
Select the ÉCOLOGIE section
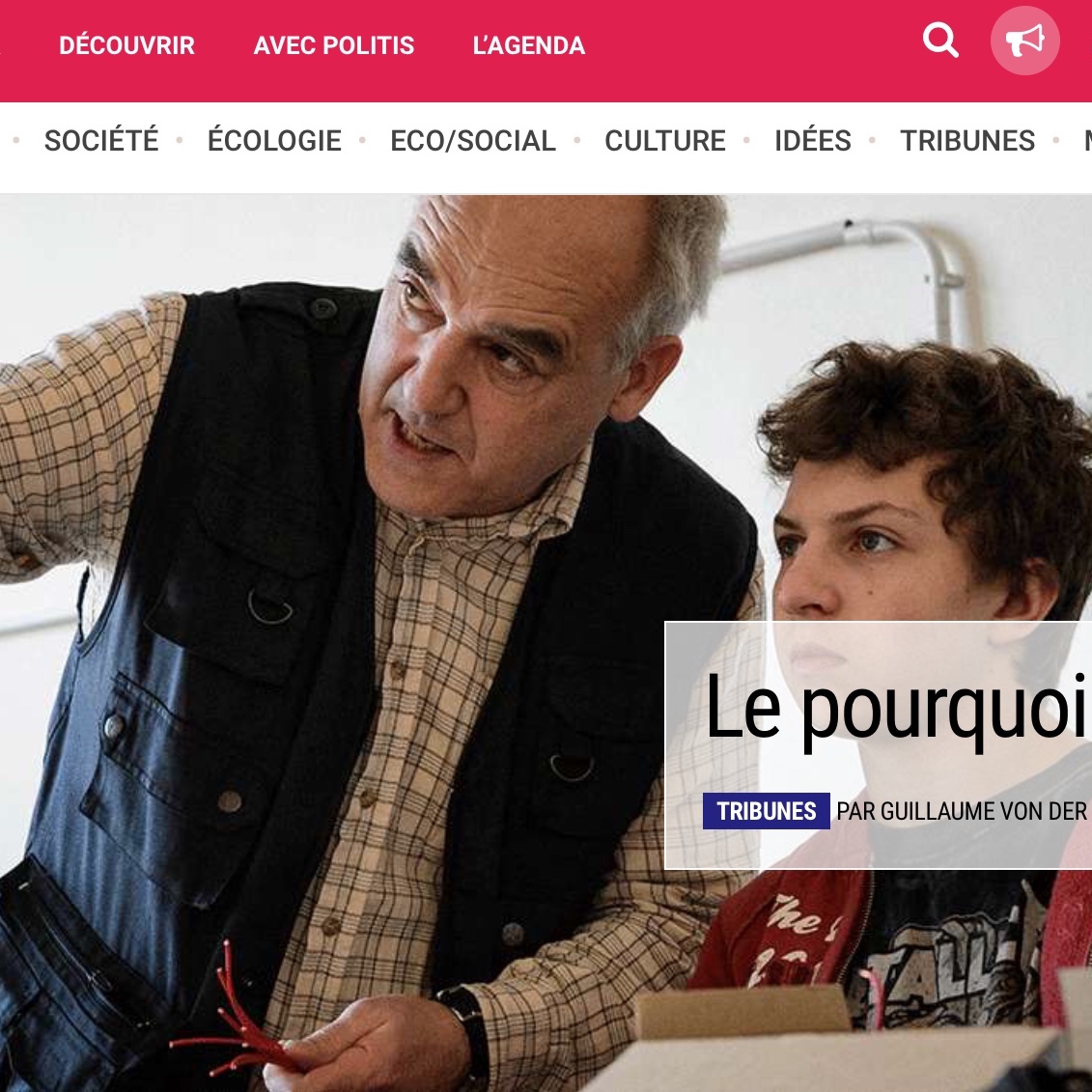point(274,141)
